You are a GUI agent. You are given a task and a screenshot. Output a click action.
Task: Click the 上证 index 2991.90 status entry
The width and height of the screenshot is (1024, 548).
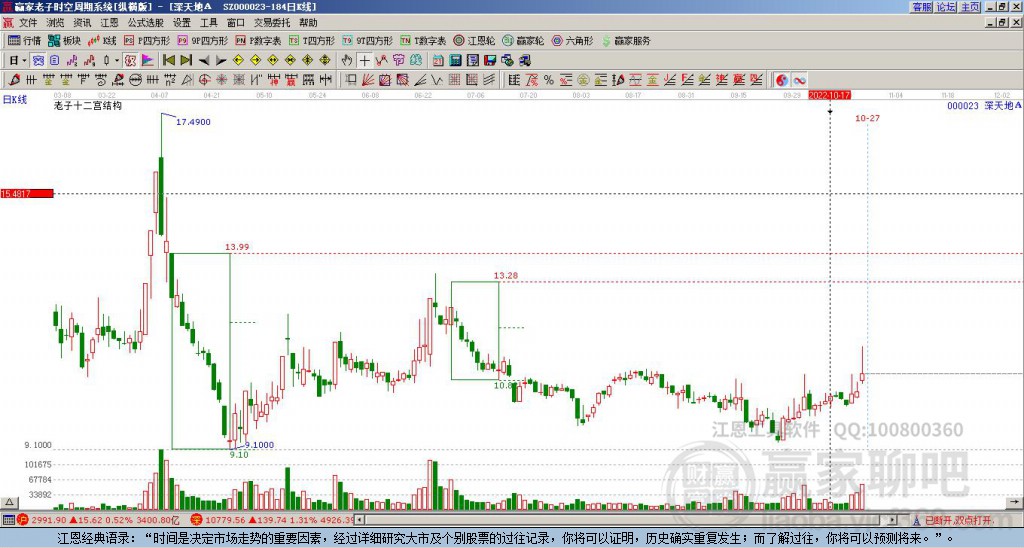pyautogui.click(x=98, y=521)
